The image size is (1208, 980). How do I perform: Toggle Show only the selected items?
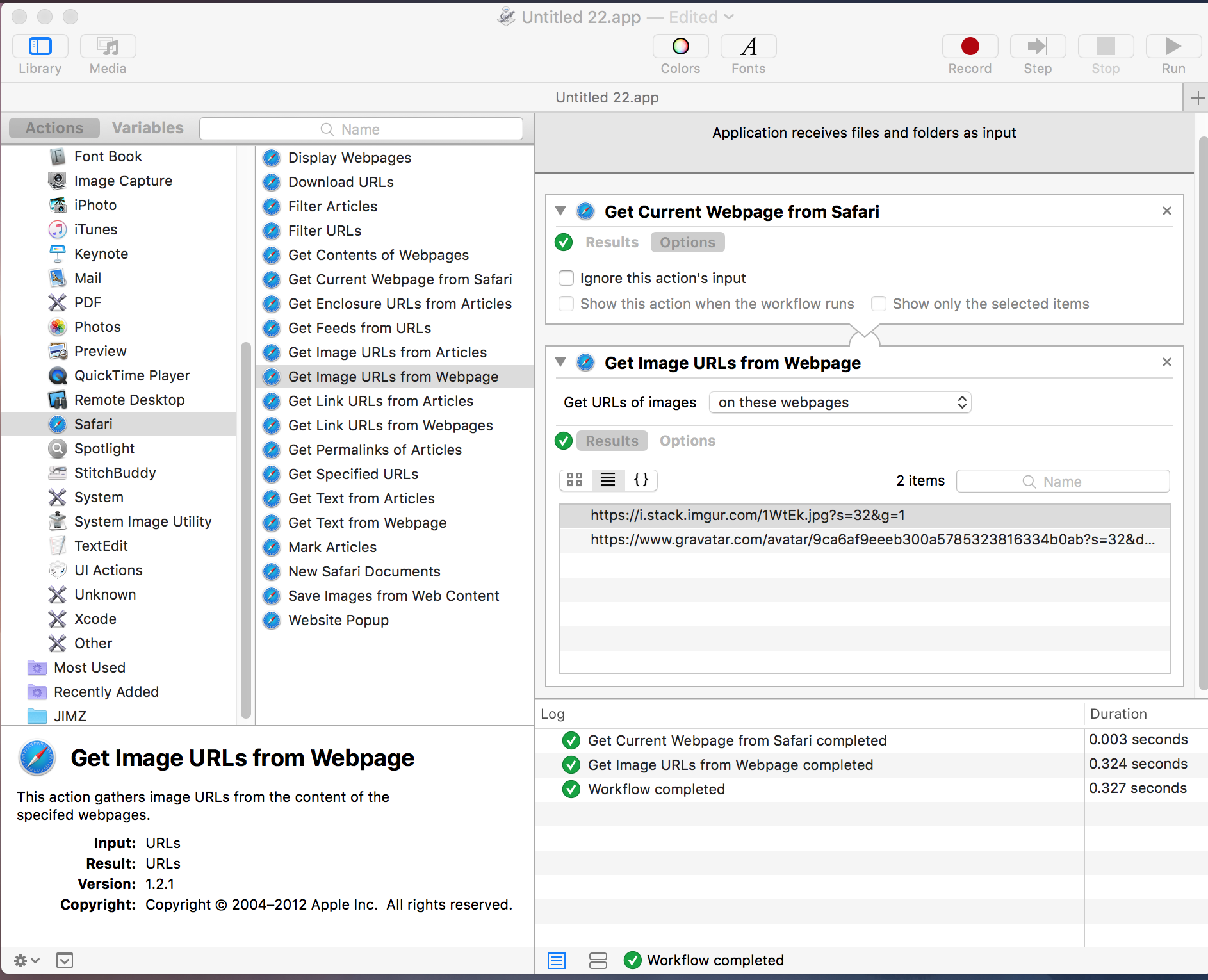pos(879,304)
